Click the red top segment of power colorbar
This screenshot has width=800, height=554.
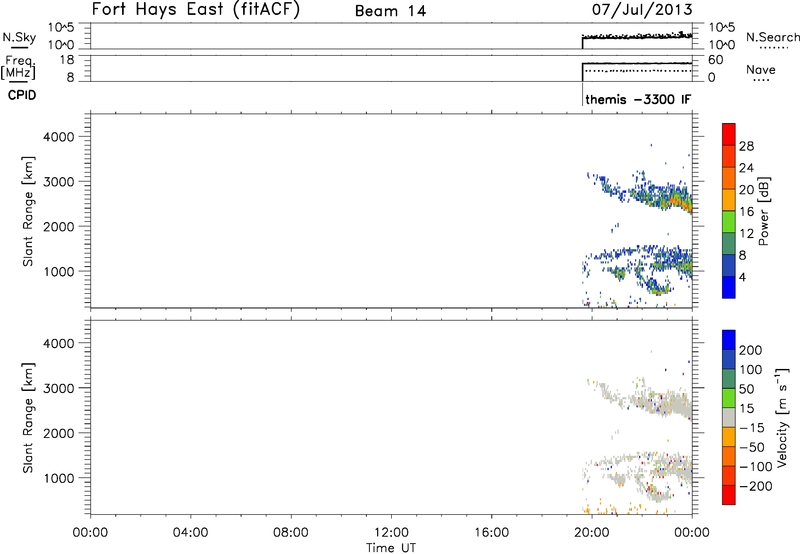[x=729, y=134]
